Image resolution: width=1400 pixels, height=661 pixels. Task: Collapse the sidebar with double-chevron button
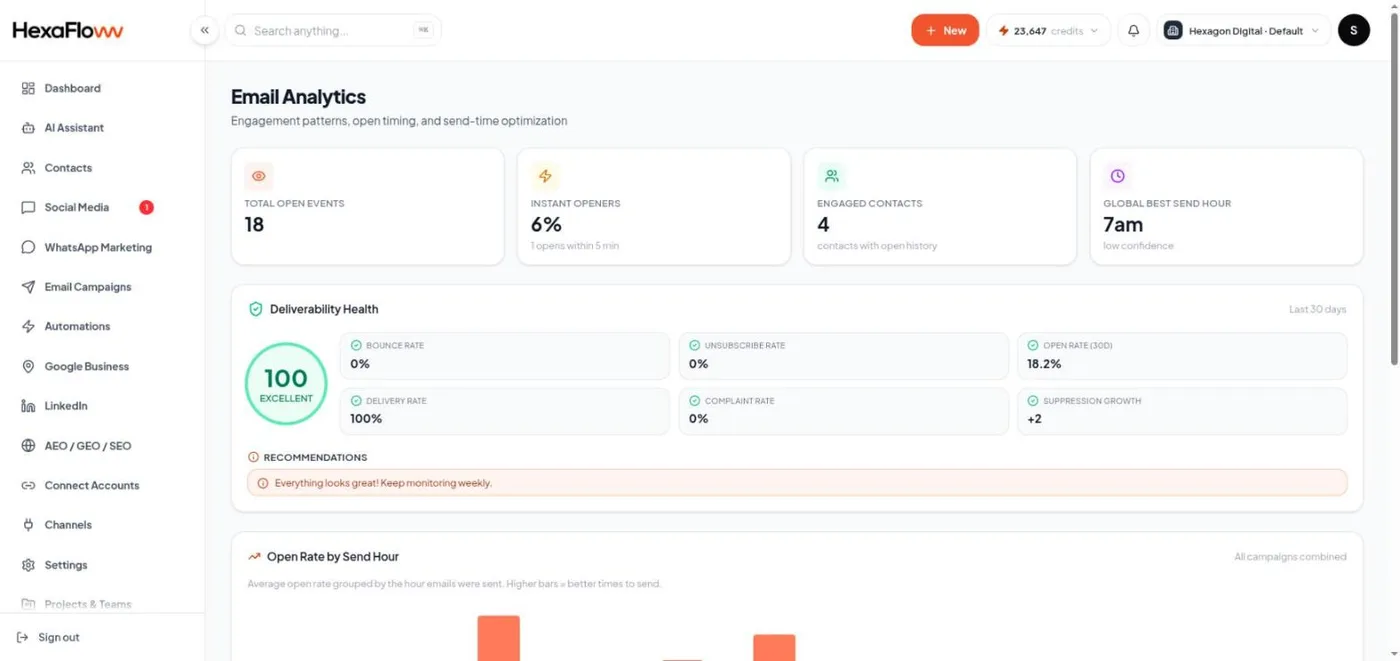pos(204,31)
